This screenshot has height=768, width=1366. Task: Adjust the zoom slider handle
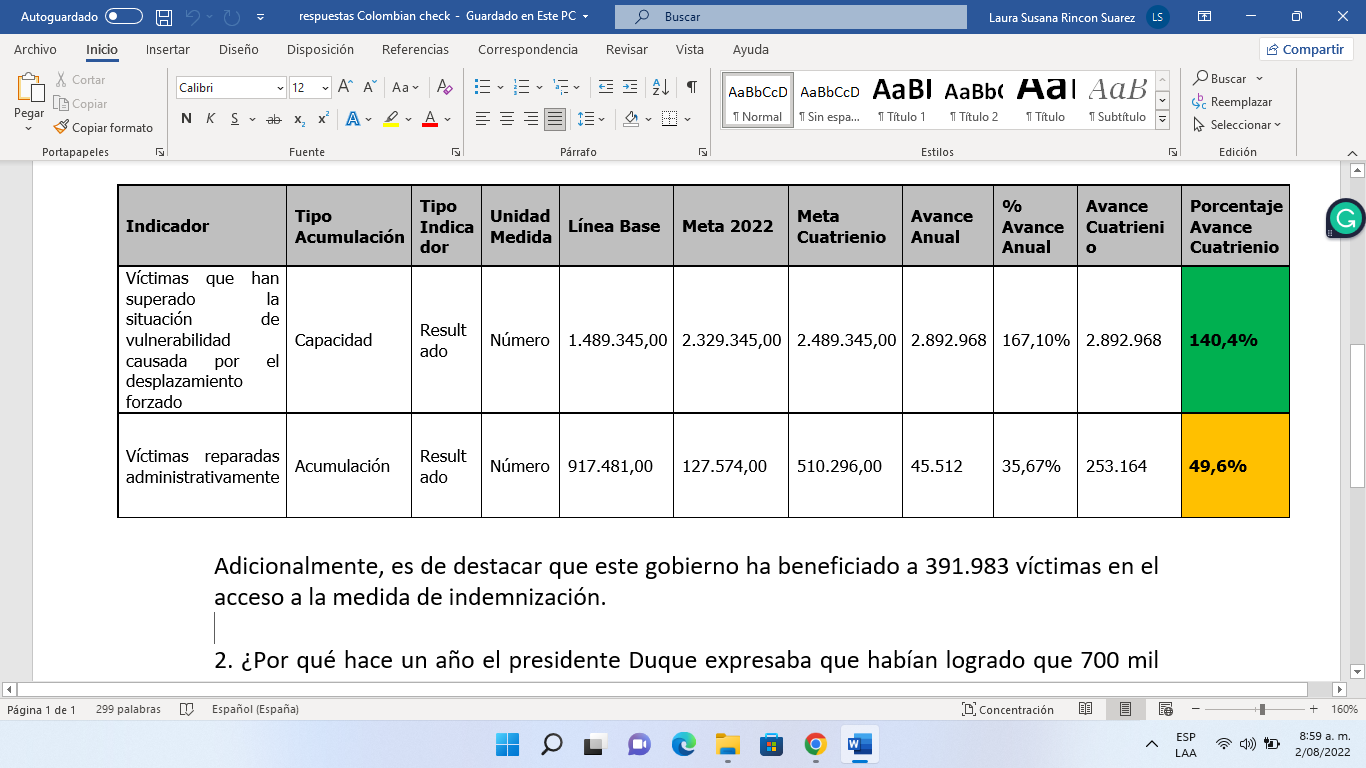point(1263,709)
